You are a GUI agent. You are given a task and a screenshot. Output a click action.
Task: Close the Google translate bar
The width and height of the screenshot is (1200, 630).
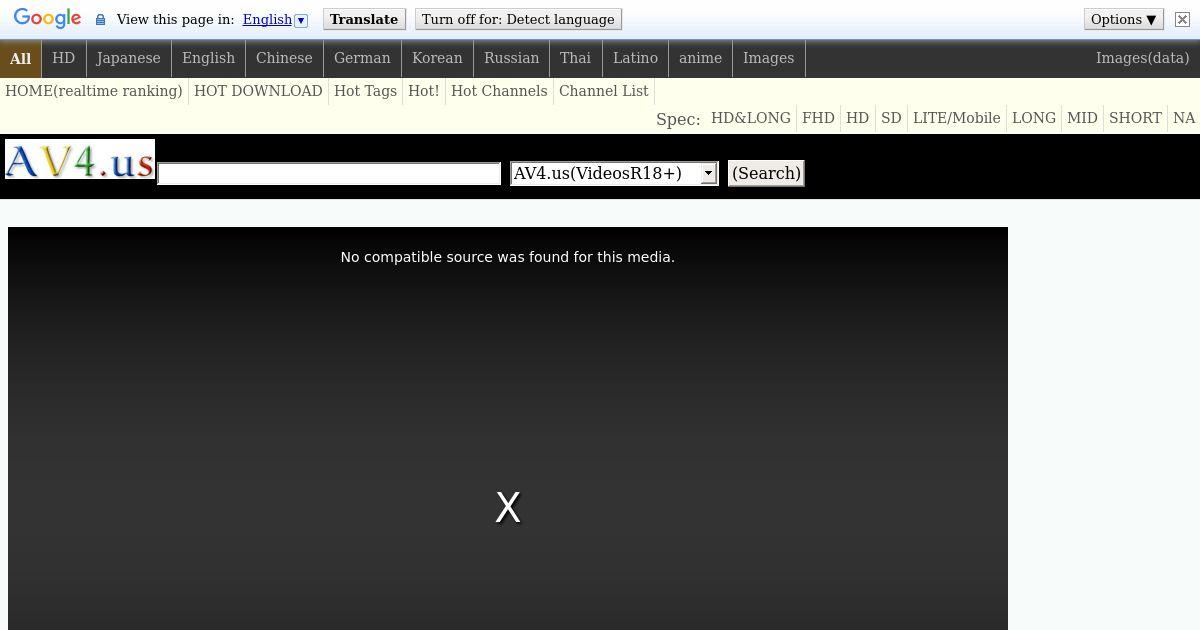(x=1182, y=19)
